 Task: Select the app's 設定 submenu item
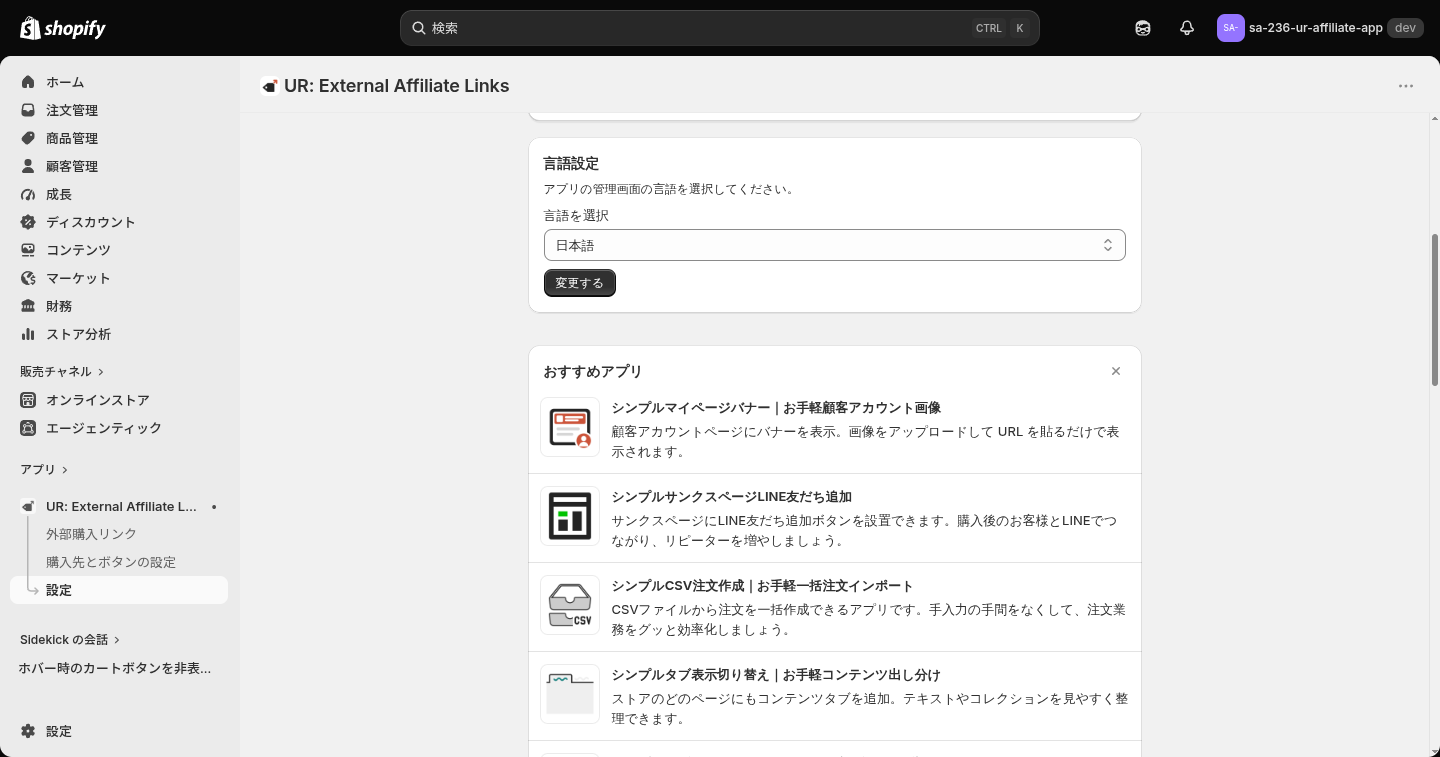[x=119, y=590]
